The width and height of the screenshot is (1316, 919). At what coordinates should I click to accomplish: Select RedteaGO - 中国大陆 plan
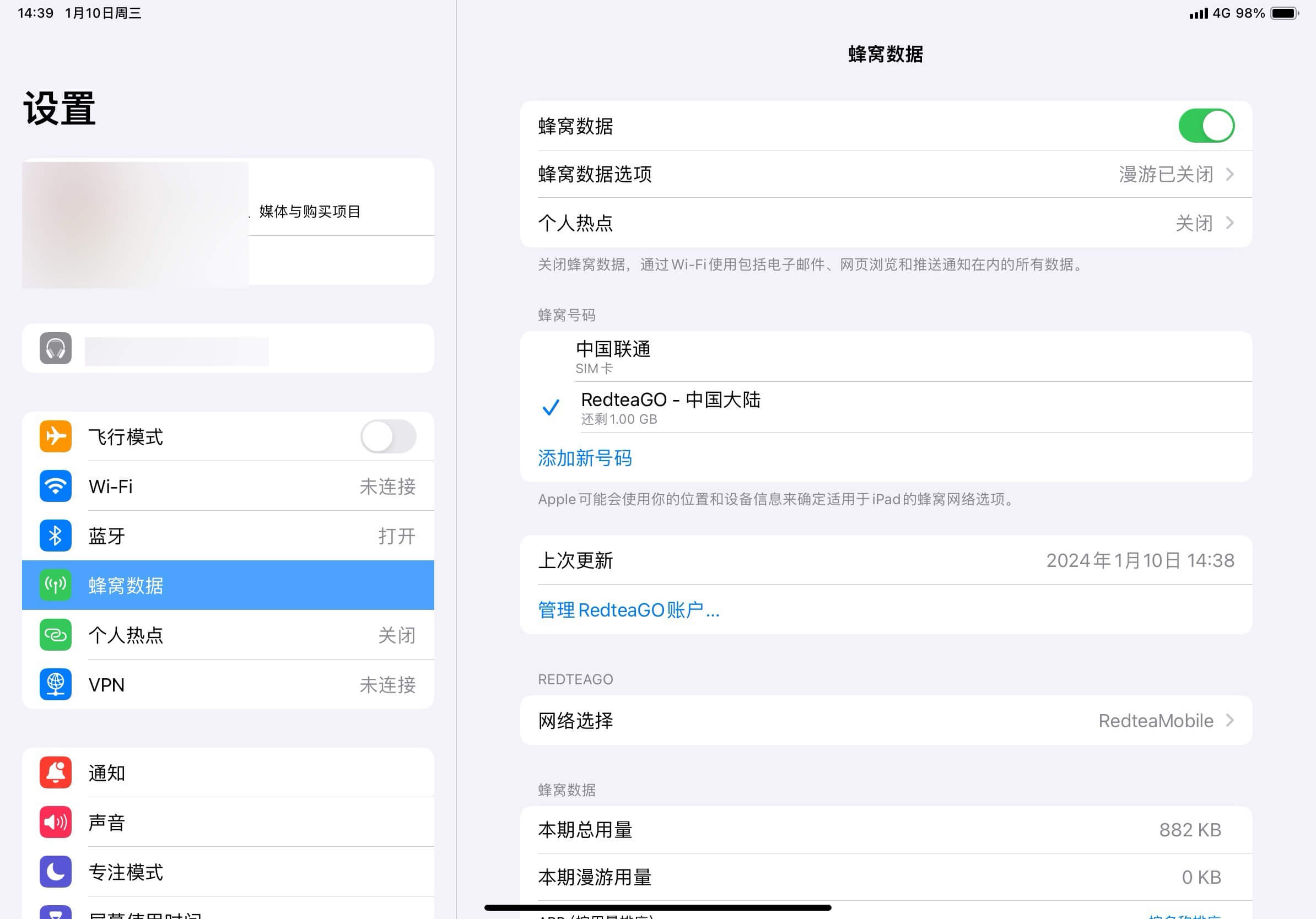pos(886,407)
